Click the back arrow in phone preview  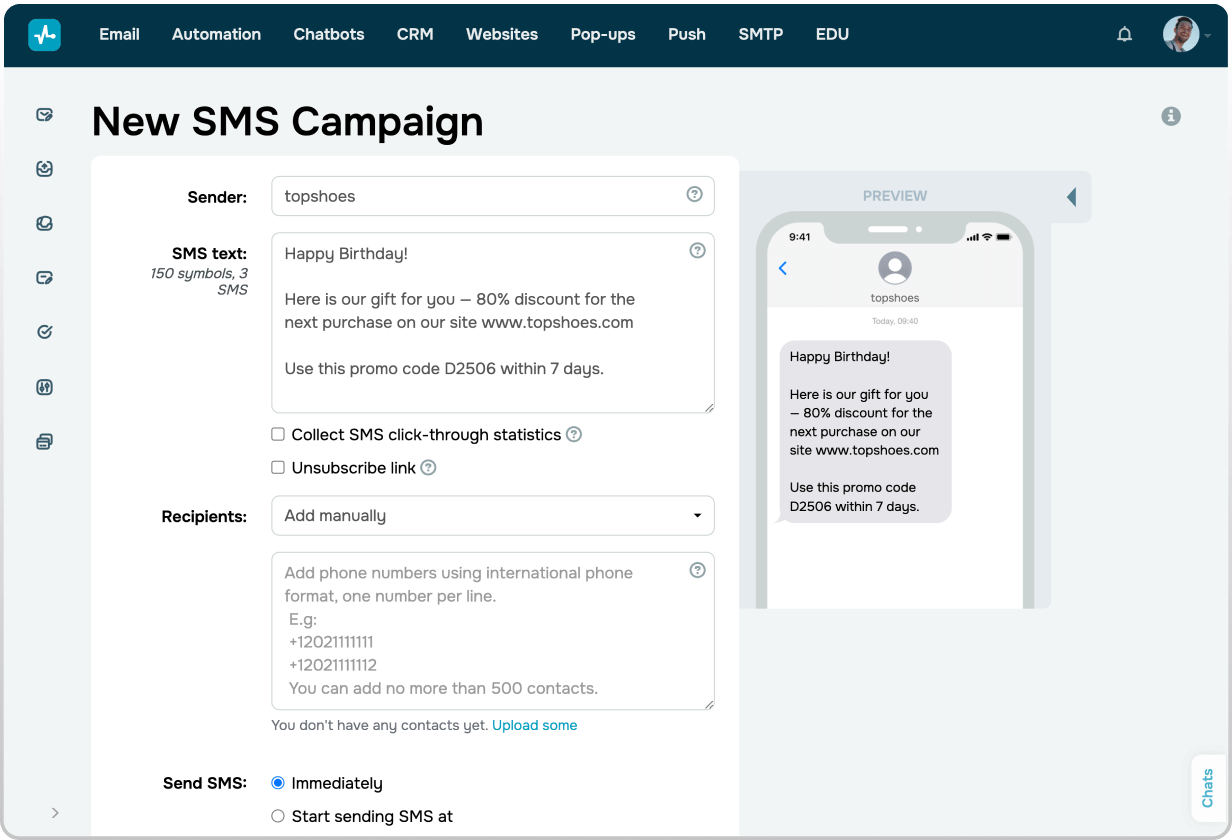(x=783, y=268)
